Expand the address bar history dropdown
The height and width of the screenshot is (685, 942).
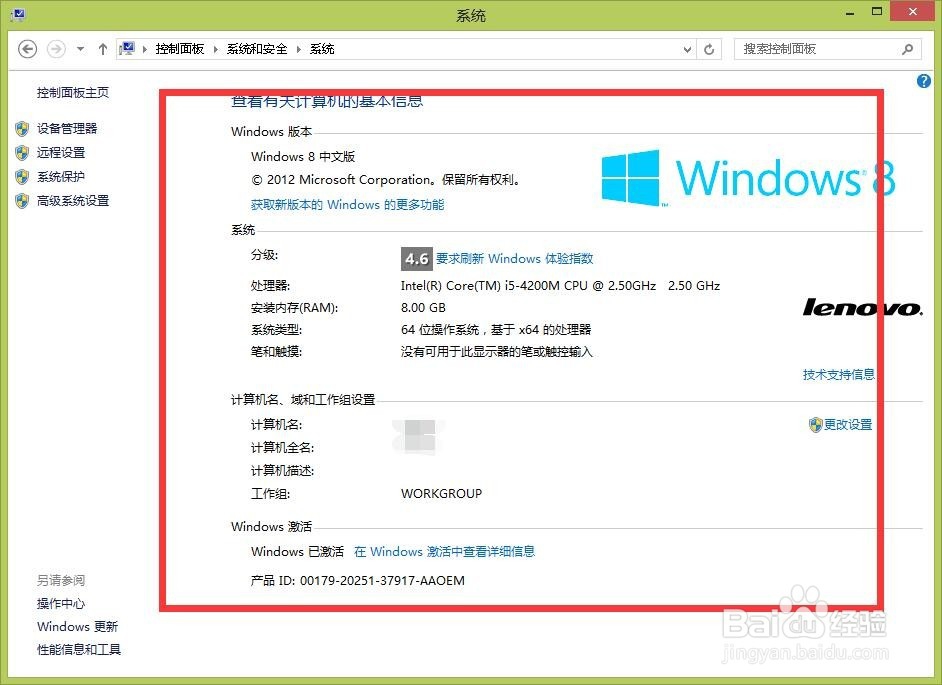[689, 48]
